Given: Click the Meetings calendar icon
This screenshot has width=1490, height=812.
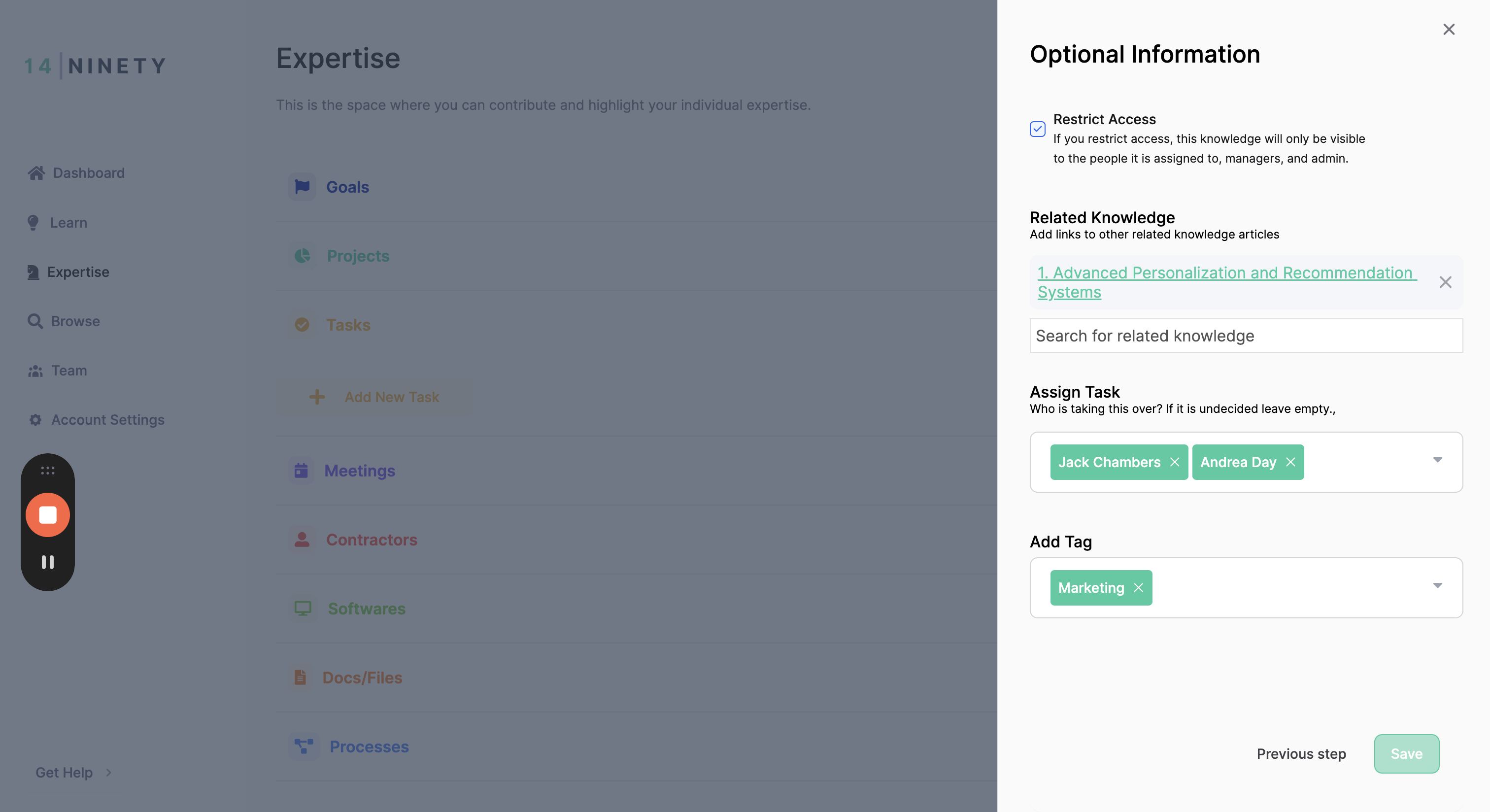Looking at the screenshot, I should (301, 470).
